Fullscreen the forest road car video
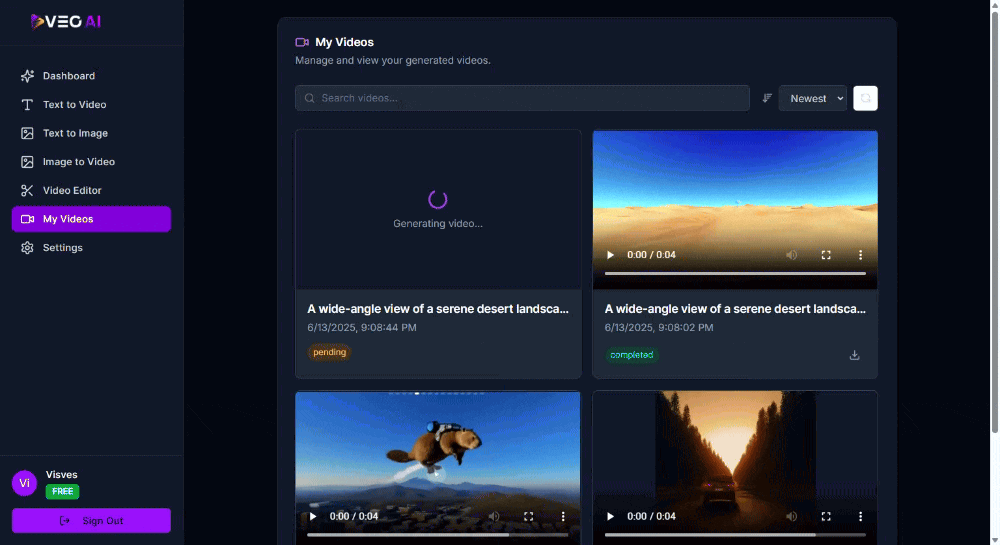This screenshot has height=545, width=1000. coord(826,516)
